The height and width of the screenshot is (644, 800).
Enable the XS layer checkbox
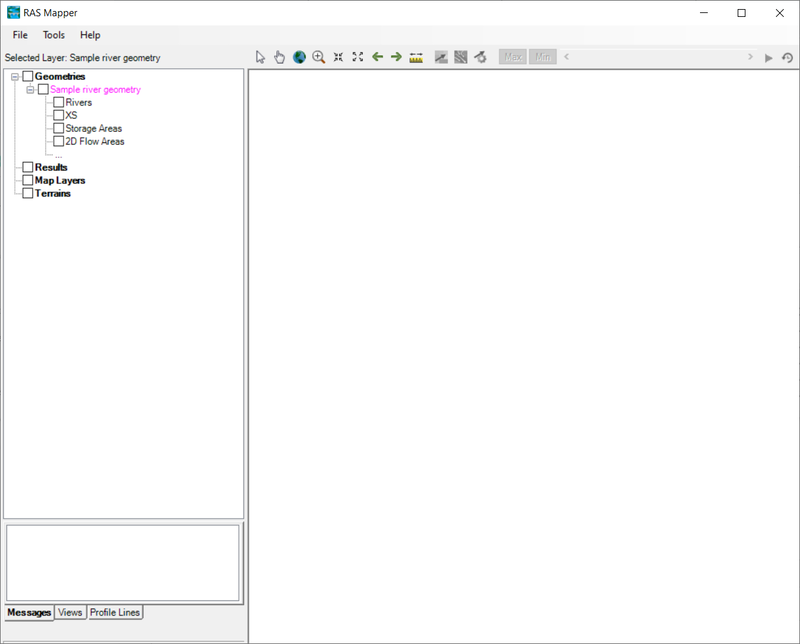pyautogui.click(x=58, y=115)
